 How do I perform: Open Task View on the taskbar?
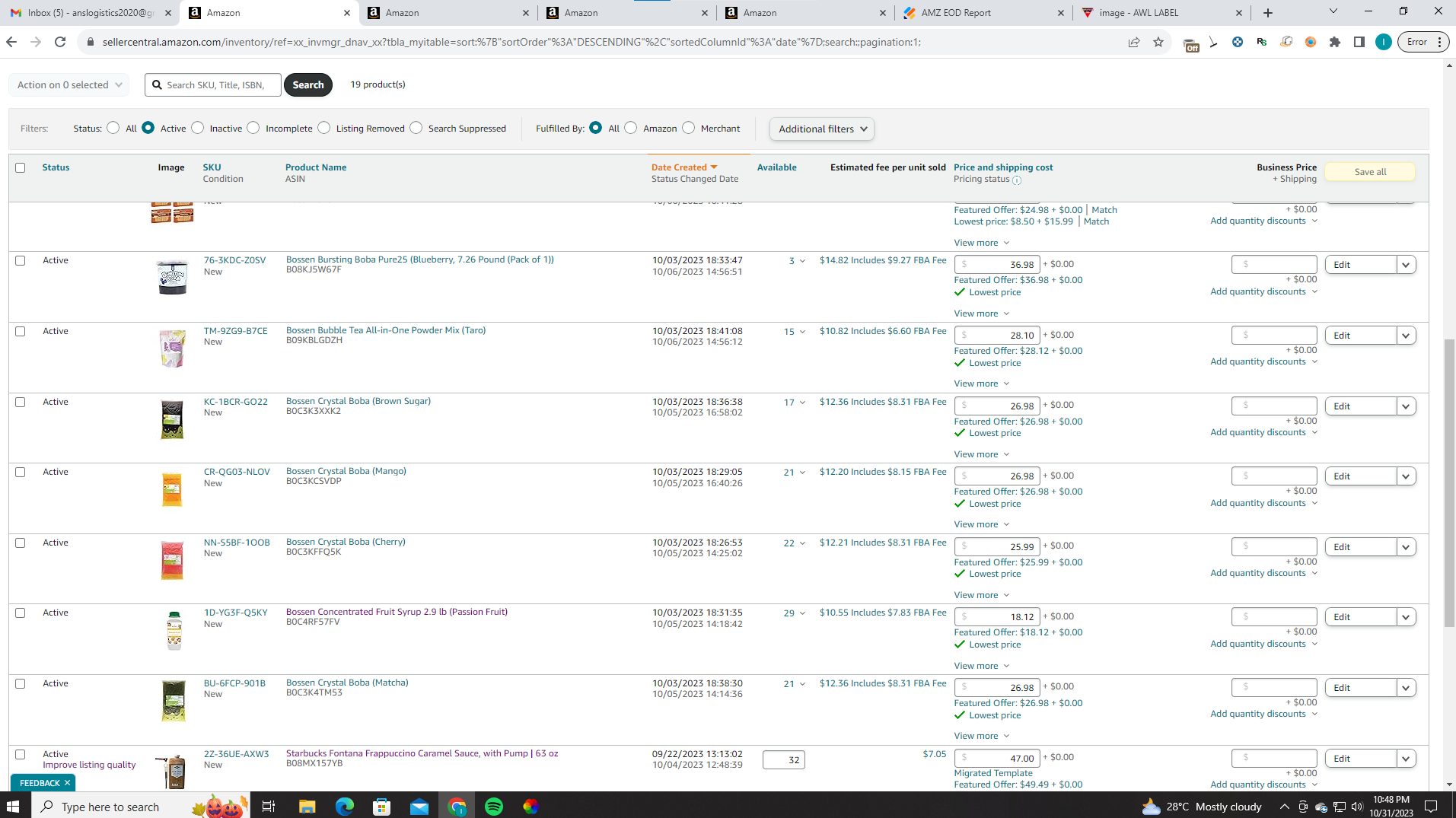(x=268, y=807)
